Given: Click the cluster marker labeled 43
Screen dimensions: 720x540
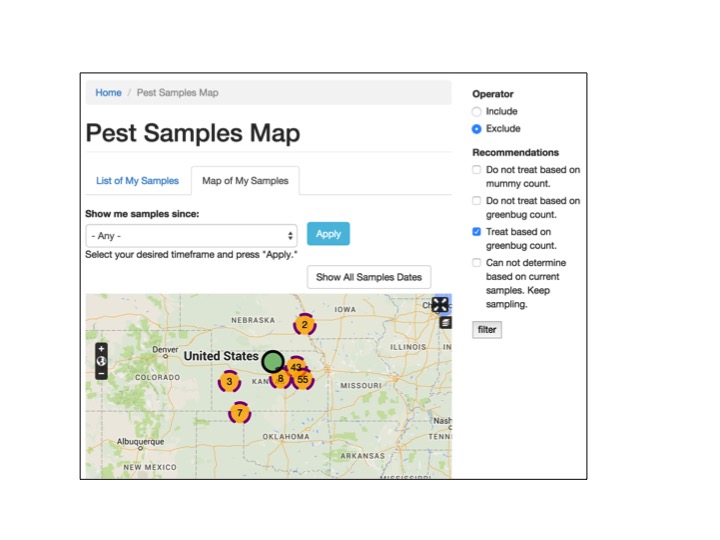Looking at the screenshot, I should (x=296, y=366).
